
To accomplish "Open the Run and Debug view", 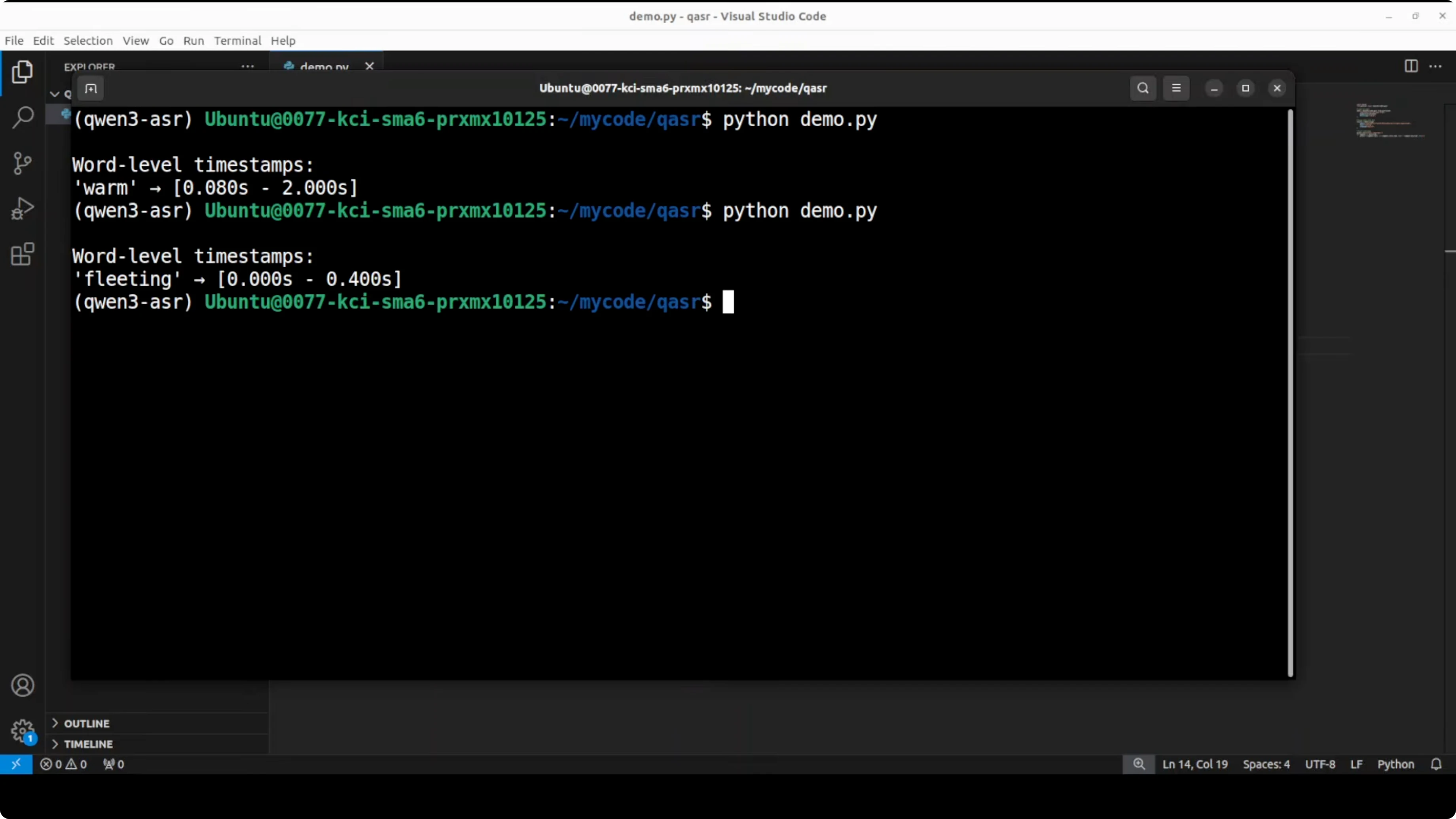I will click(22, 209).
